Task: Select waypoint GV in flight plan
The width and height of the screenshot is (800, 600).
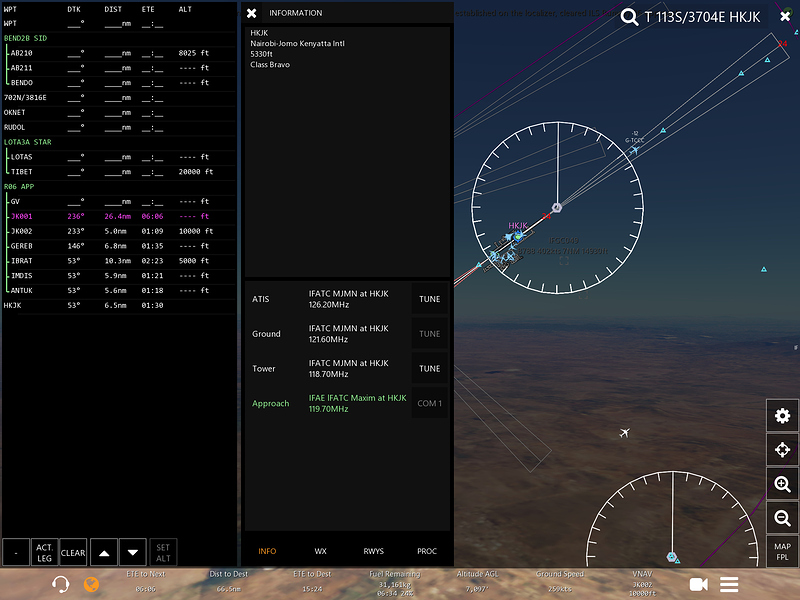Action: click(119, 202)
